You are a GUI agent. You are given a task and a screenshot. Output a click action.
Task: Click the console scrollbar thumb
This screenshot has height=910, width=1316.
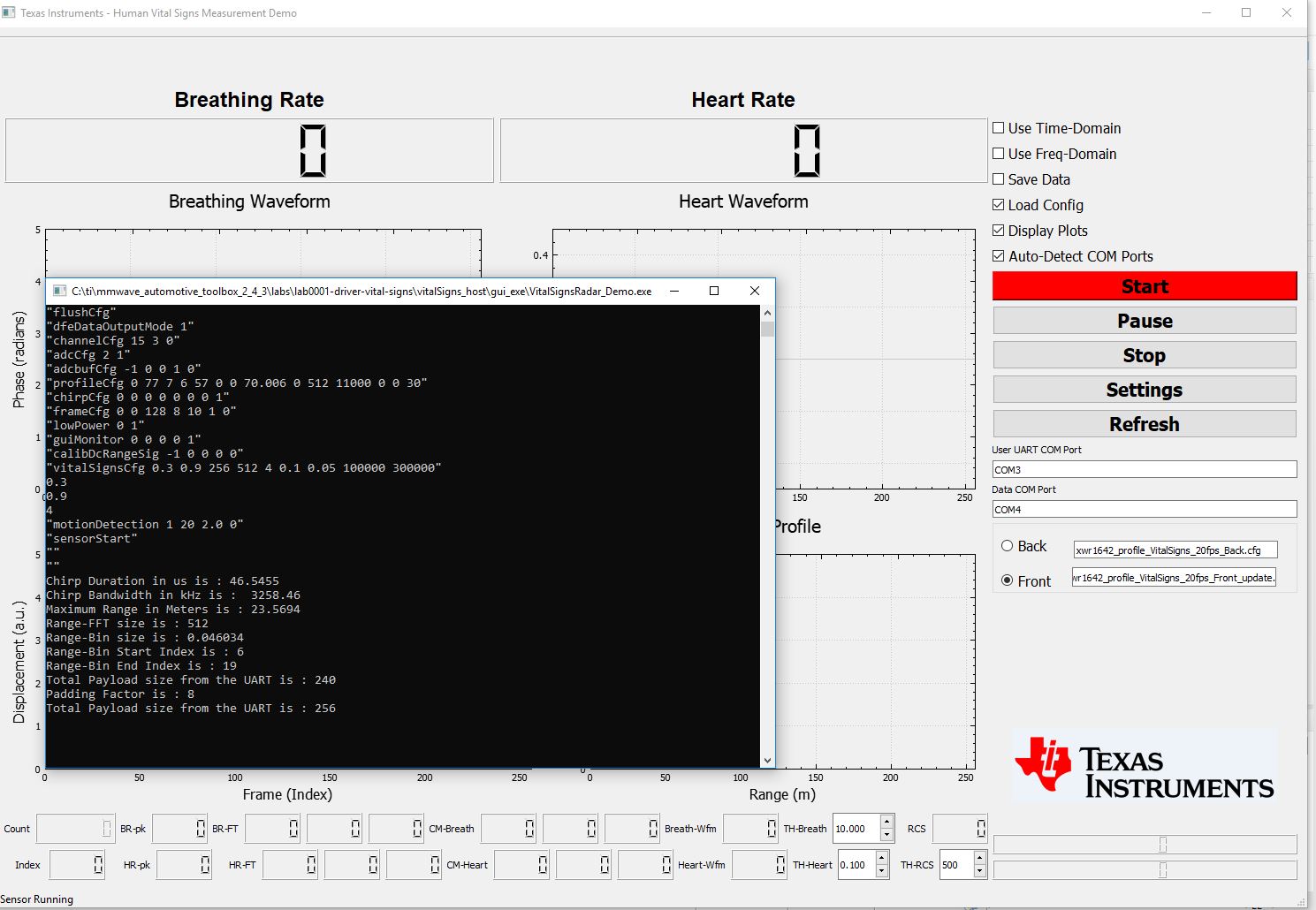767,329
